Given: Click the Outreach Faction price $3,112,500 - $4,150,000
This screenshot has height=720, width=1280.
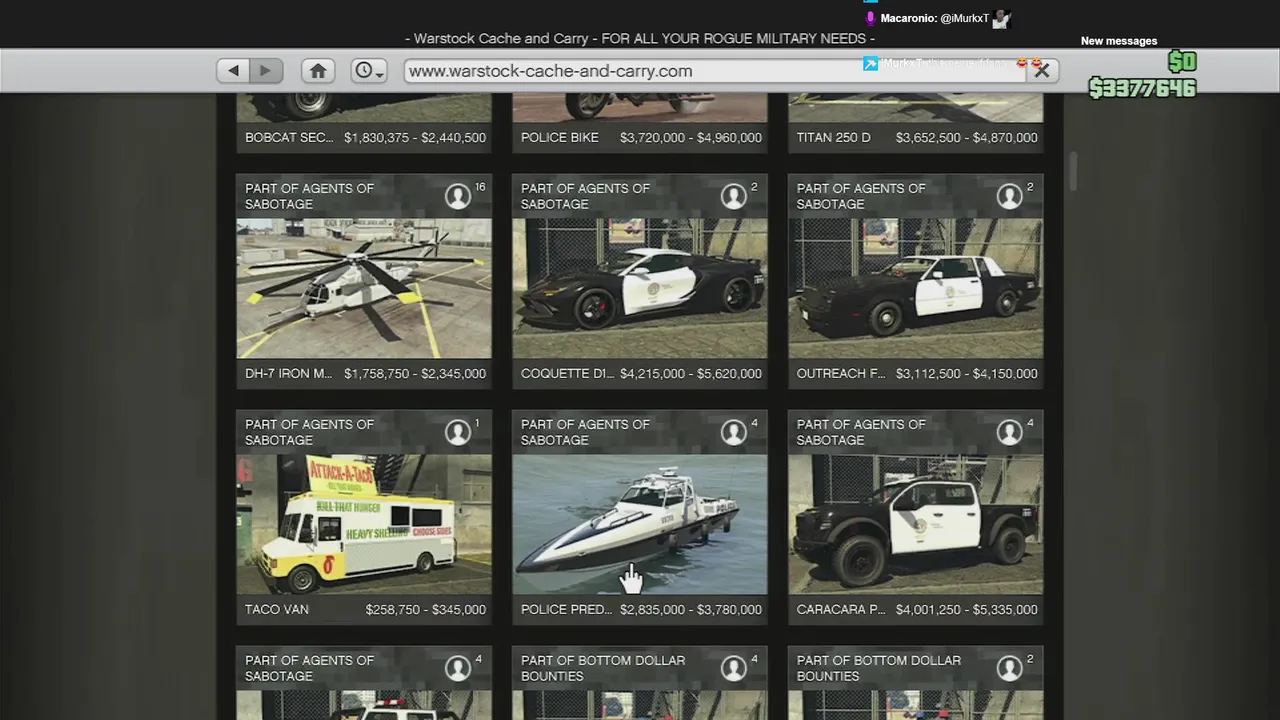Looking at the screenshot, I should (967, 374).
